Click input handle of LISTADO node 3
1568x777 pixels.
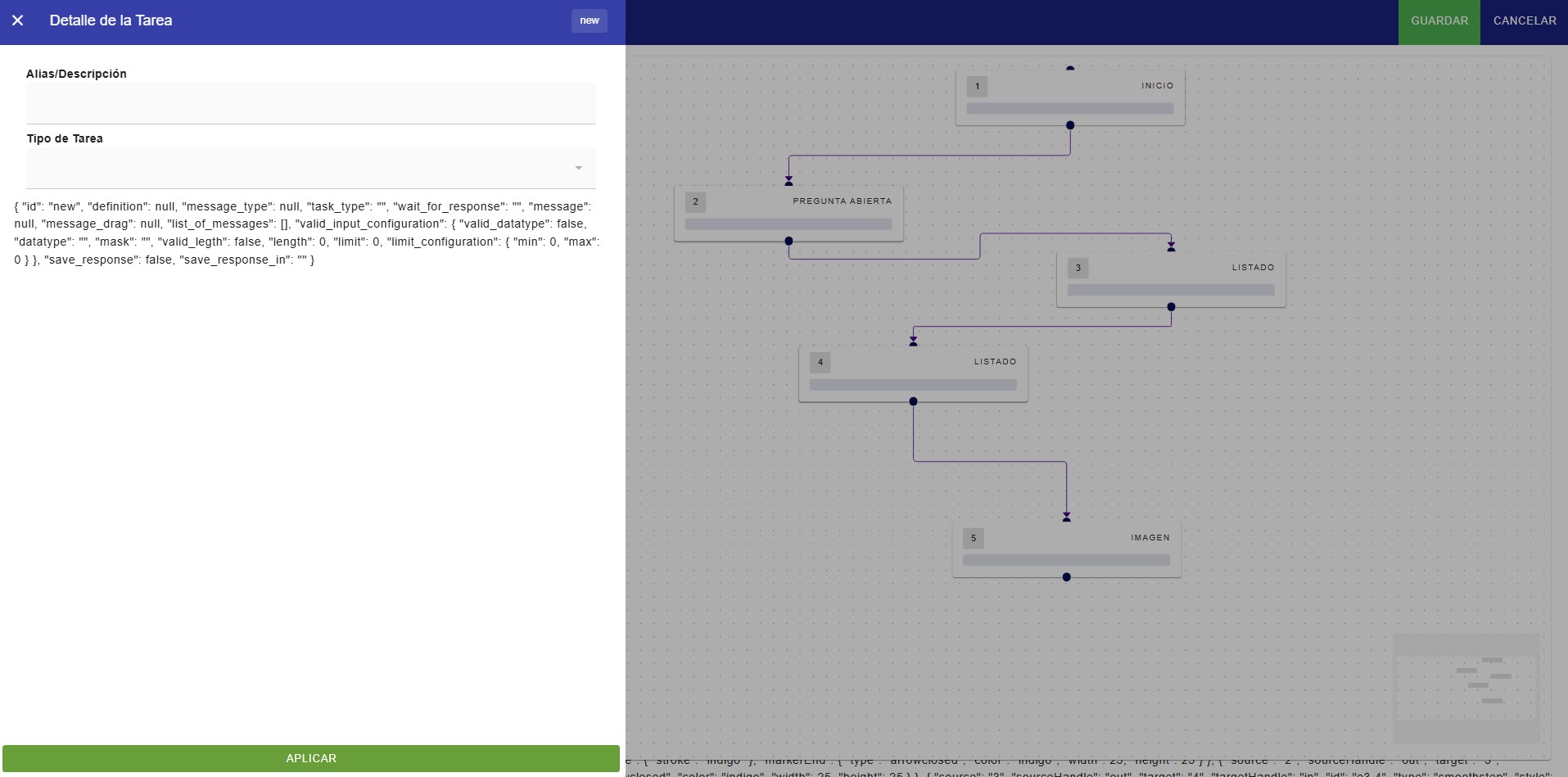(x=1171, y=250)
